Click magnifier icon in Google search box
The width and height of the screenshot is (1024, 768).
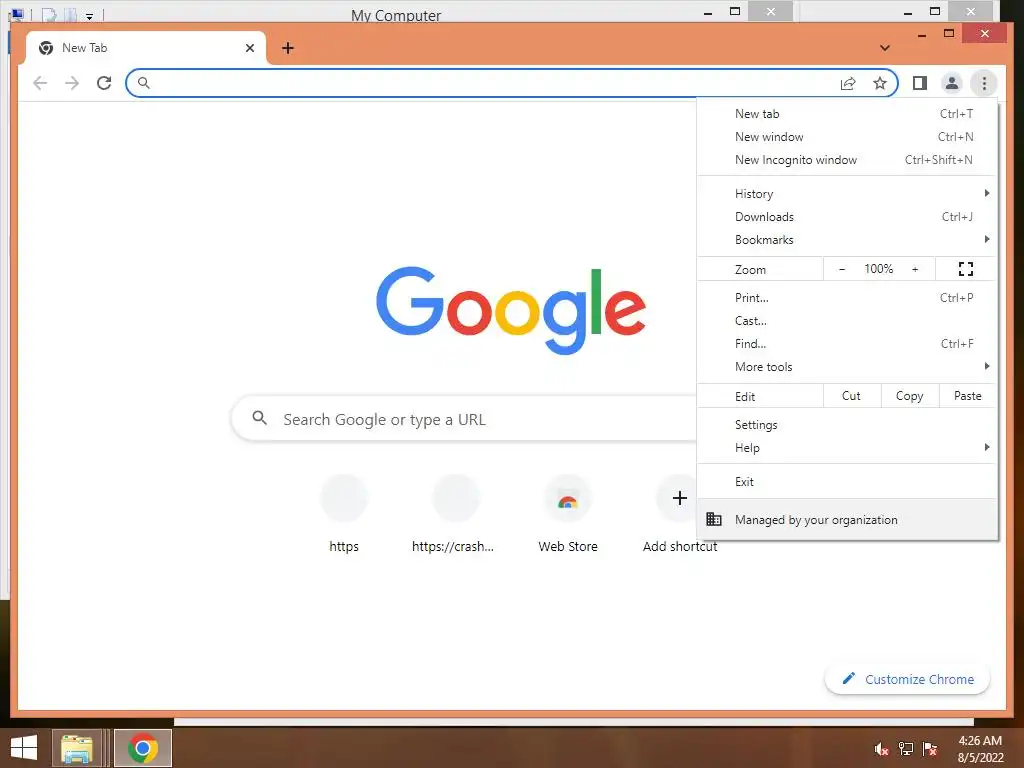click(259, 418)
